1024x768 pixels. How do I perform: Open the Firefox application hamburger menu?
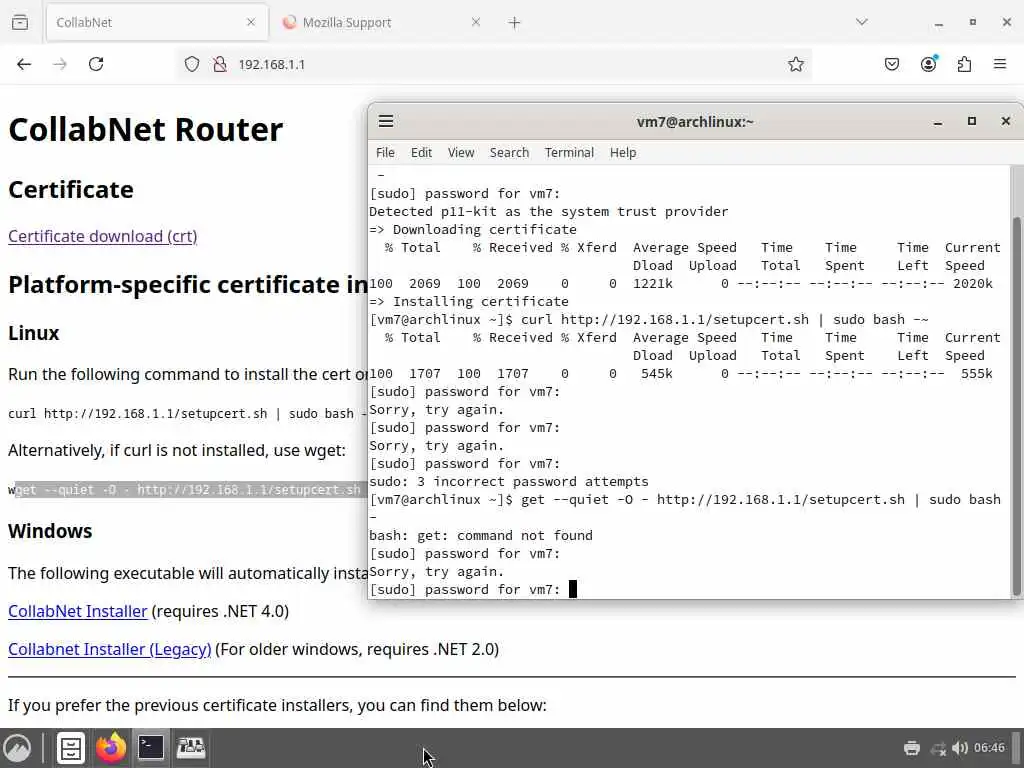coord(1000,64)
